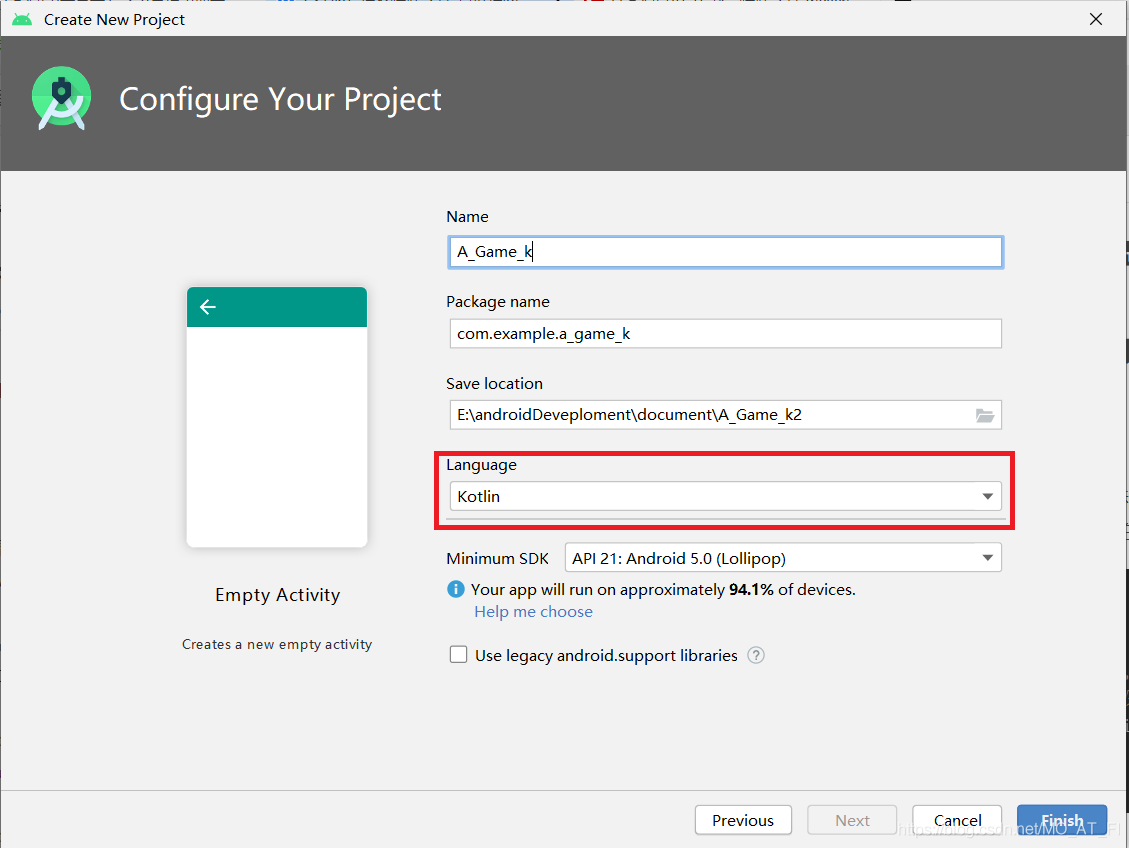Open the Language dropdown showing Kotlin
Viewport: 1129px width, 848px height.
[725, 496]
